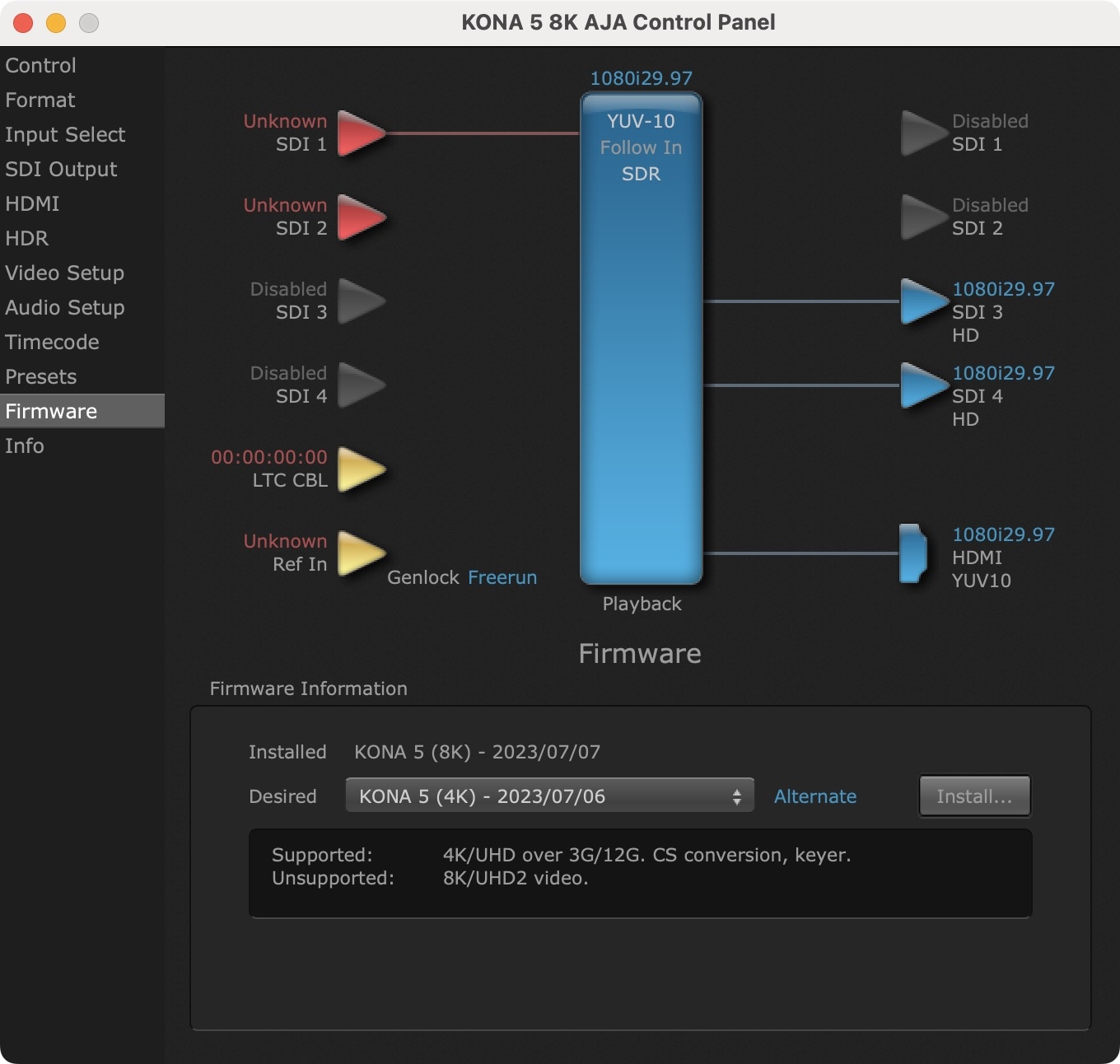Image resolution: width=1120 pixels, height=1064 pixels.
Task: Click the 00:00:00:00 LTC timecode value
Action: tap(269, 457)
